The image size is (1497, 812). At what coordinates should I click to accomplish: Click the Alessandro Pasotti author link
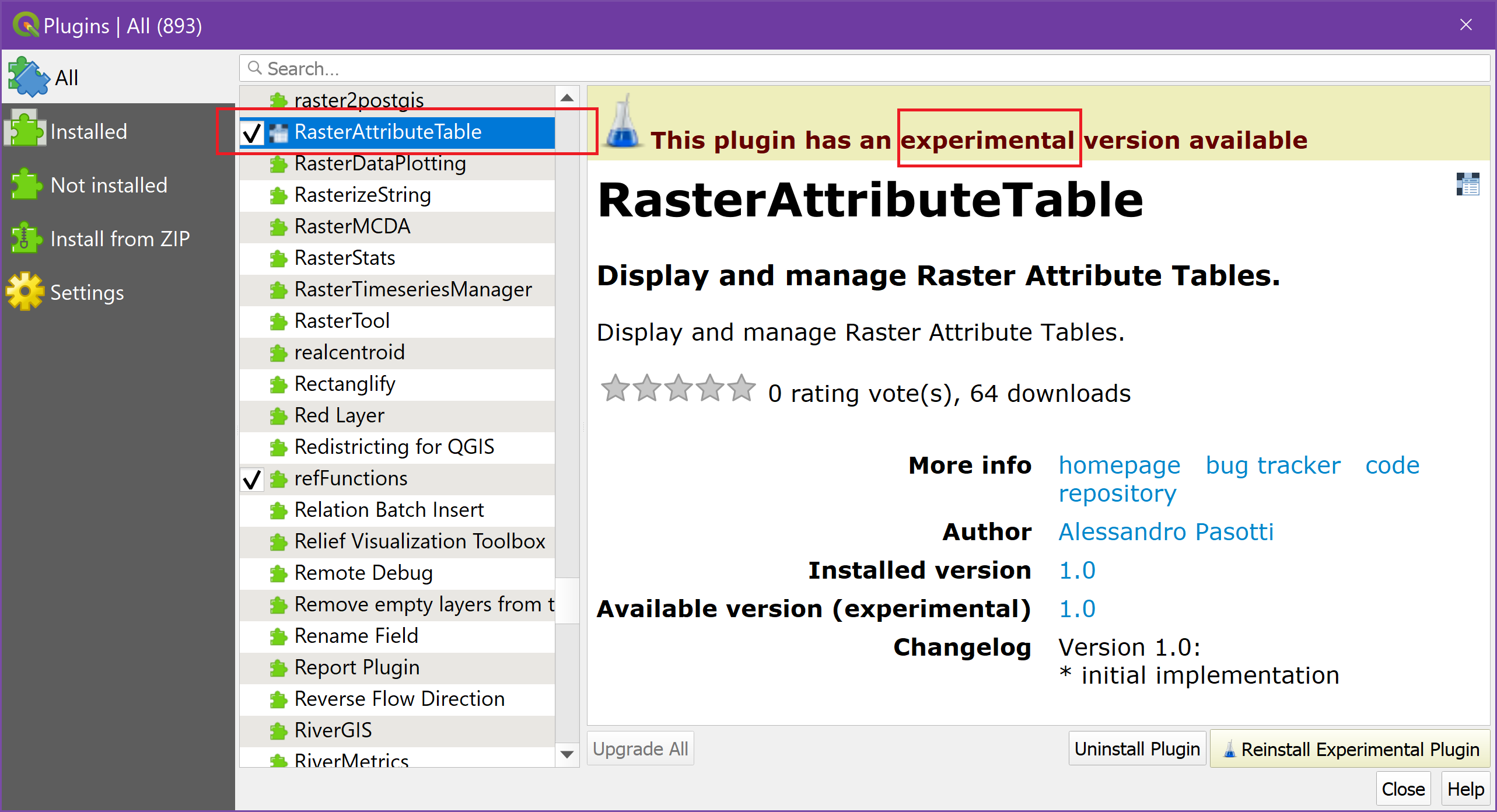[x=1166, y=532]
